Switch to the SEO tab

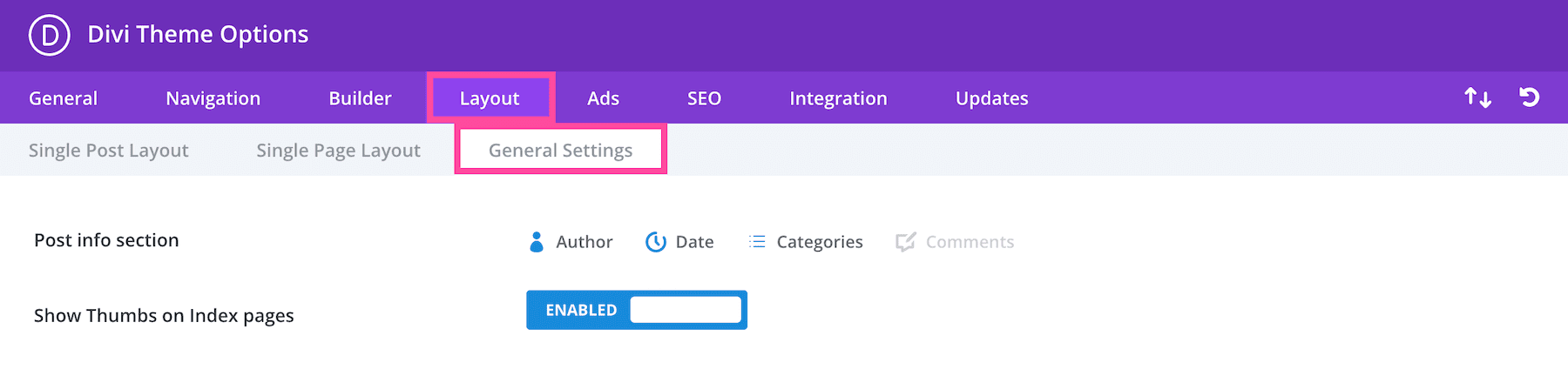pyautogui.click(x=704, y=98)
